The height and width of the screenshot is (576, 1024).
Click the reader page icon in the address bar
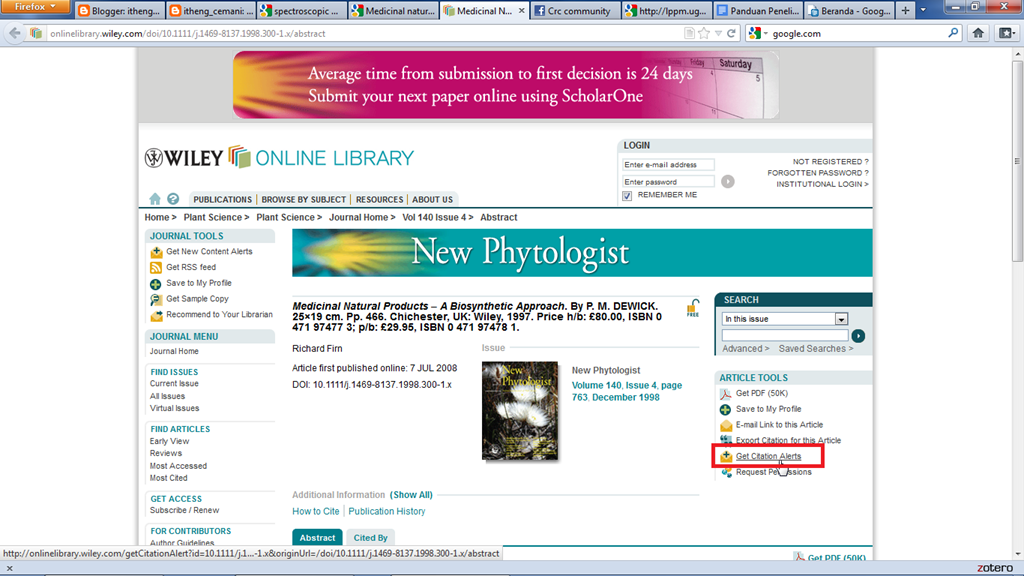coord(689,33)
